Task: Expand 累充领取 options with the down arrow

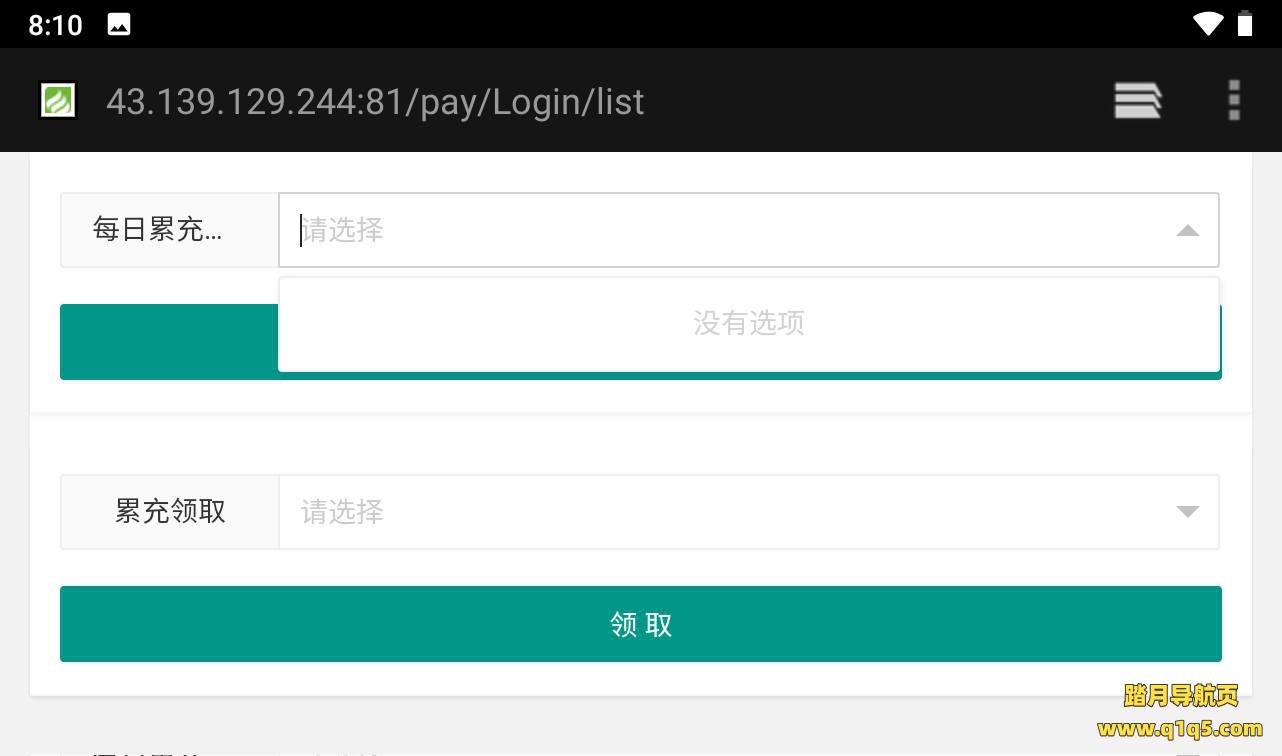Action: (1187, 512)
